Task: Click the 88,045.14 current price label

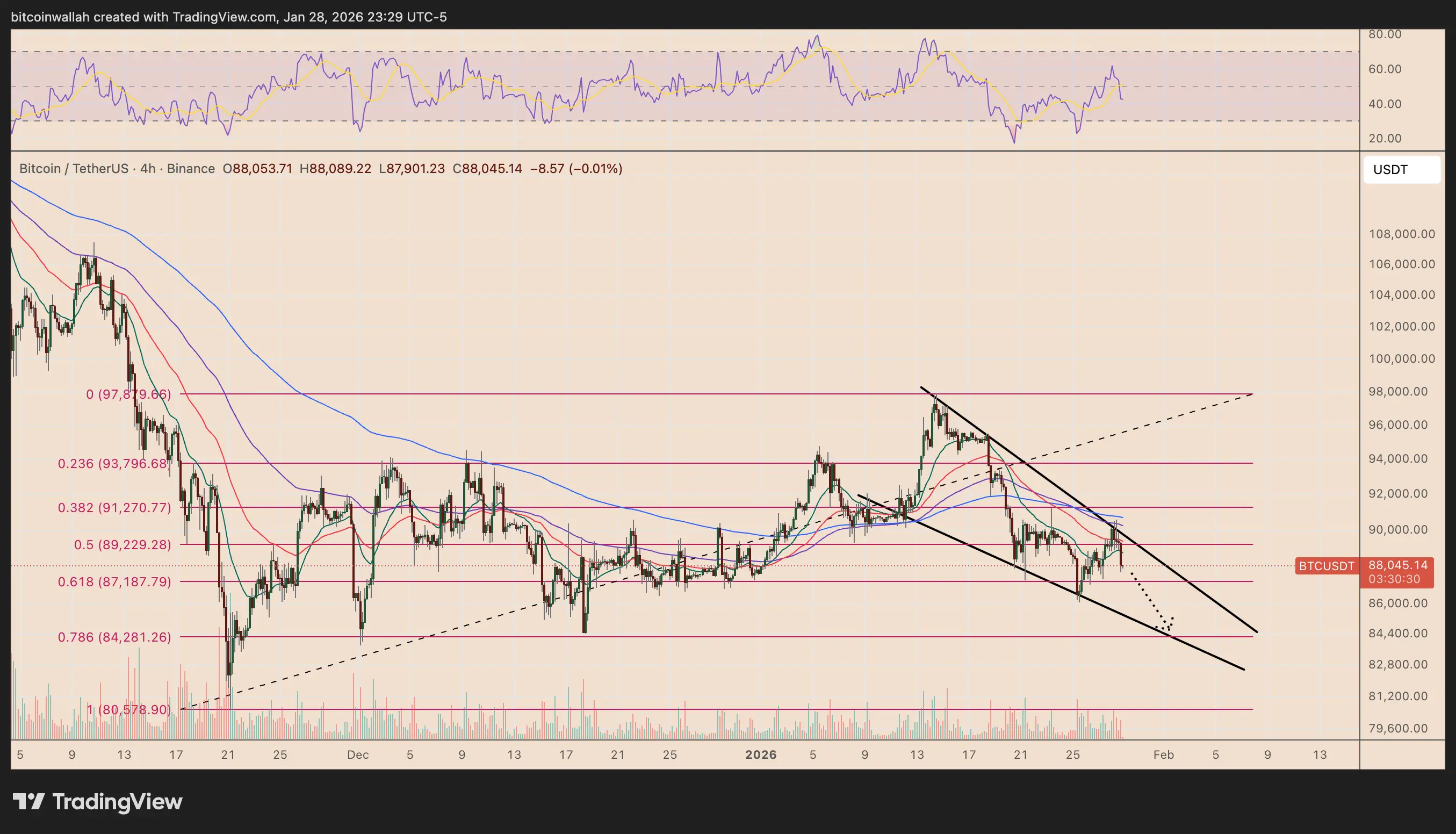Action: [1397, 565]
